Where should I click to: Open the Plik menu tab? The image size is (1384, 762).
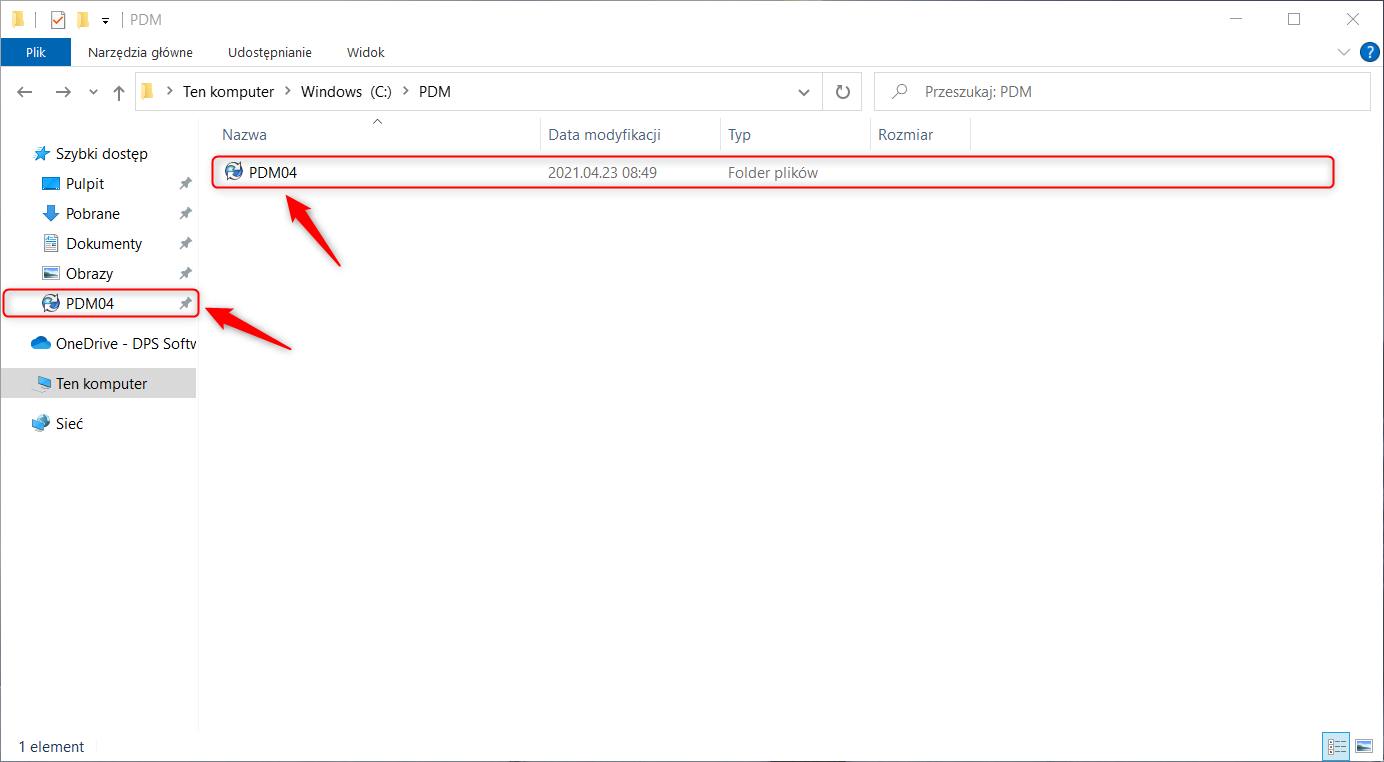click(x=36, y=52)
